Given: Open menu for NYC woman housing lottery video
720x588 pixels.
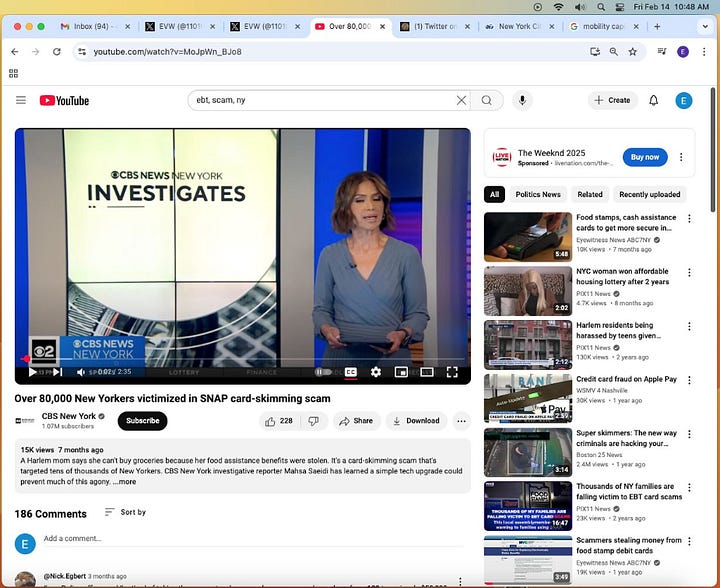Looking at the screenshot, I should (x=689, y=273).
